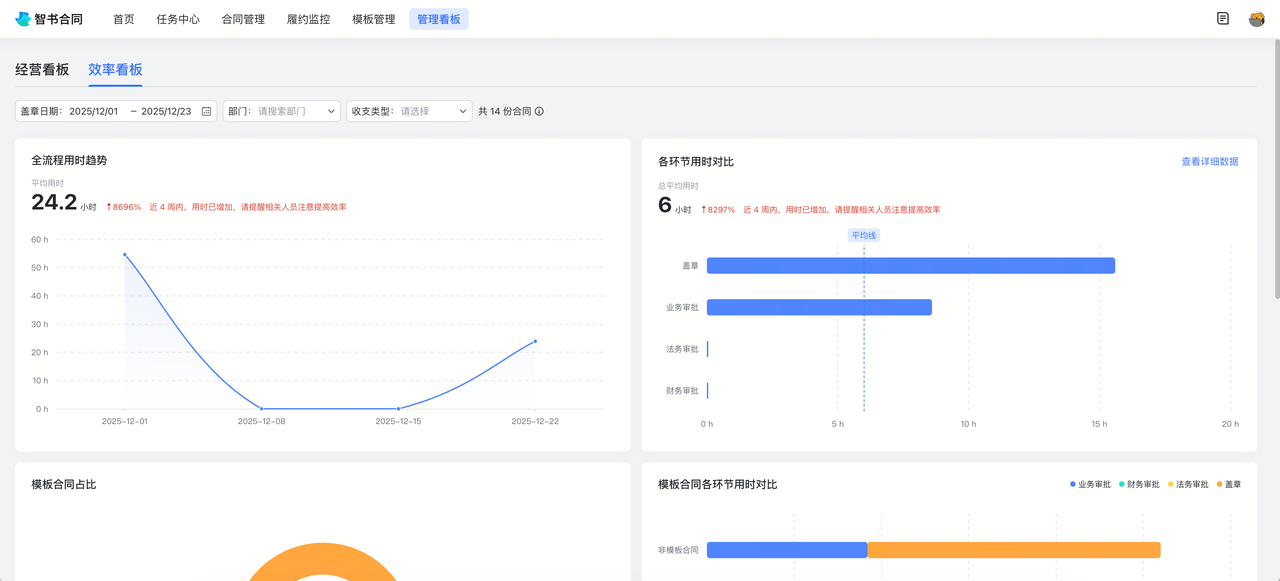Open the calendar icon next to 盖章日期
Screen dimensions: 1280x581
[205, 111]
